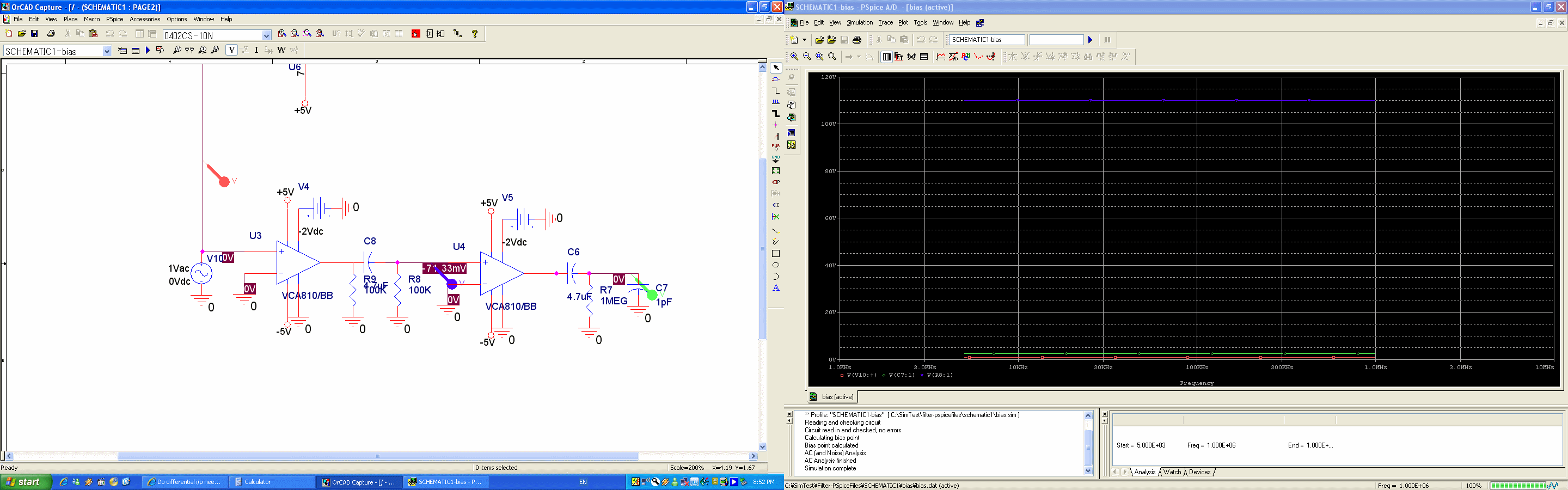Viewport: 1568px width, 490px height.
Task: Expand New file dropdown arrow in PSpice
Action: tap(804, 40)
